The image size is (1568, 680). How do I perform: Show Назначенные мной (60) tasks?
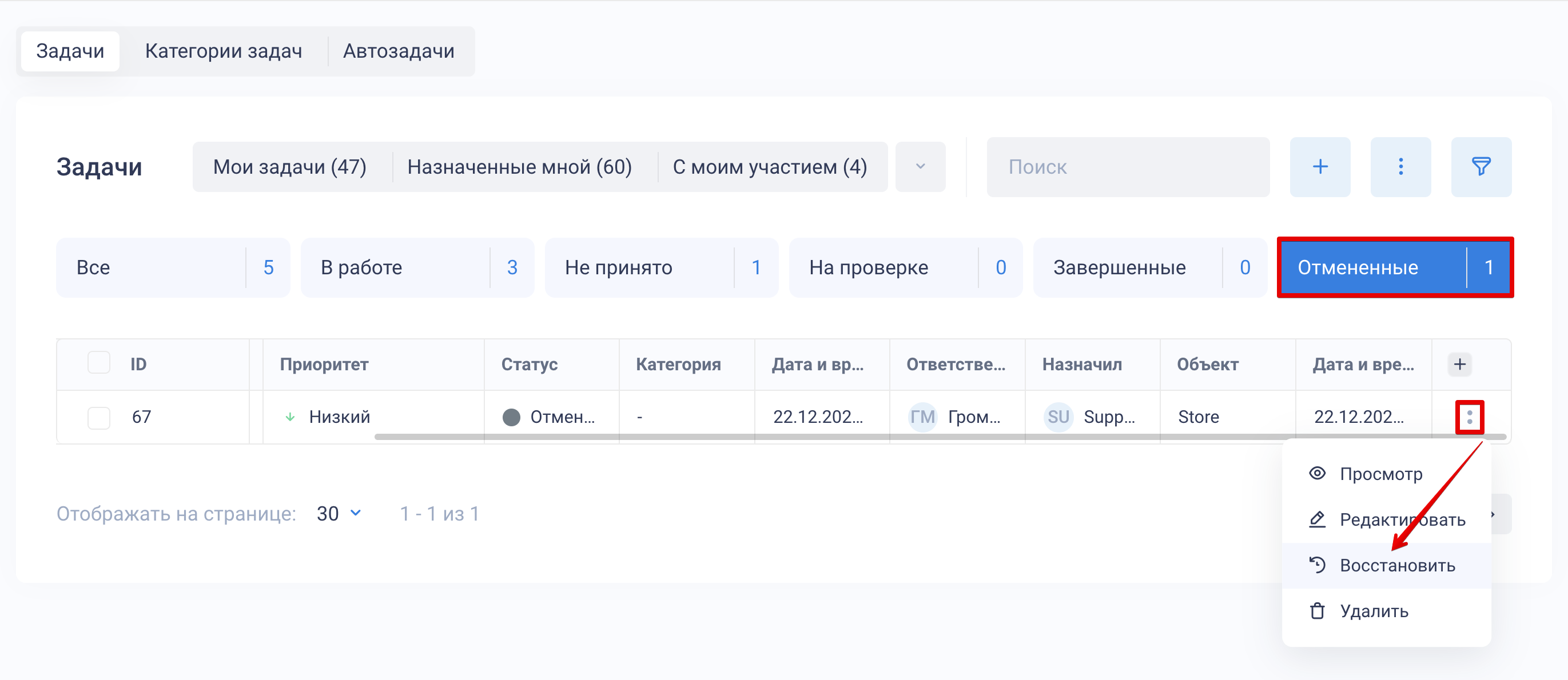point(519,167)
